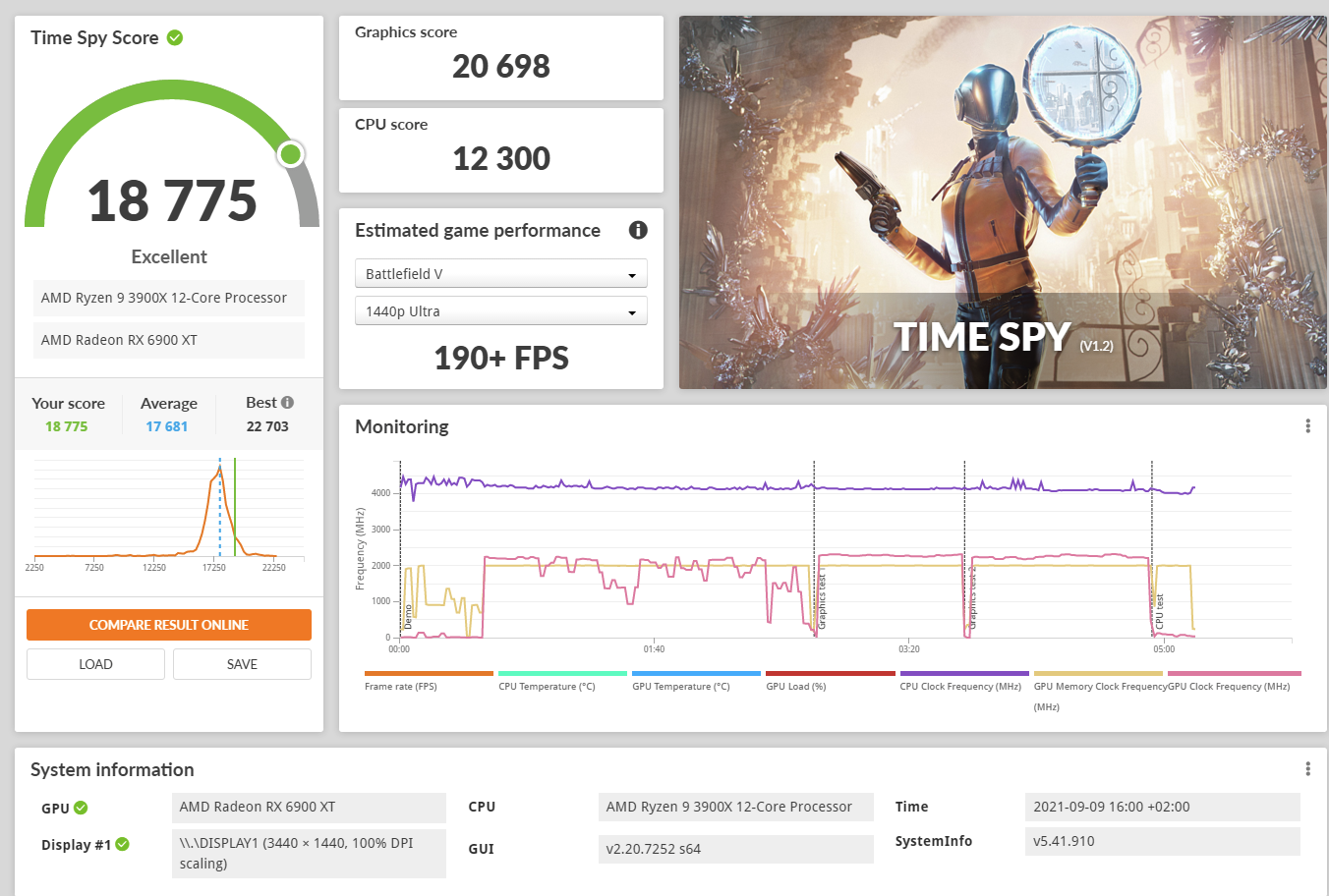Image resolution: width=1329 pixels, height=896 pixels.
Task: Toggle the GPU Temperature (°C) legend swatch
Action: (x=696, y=674)
